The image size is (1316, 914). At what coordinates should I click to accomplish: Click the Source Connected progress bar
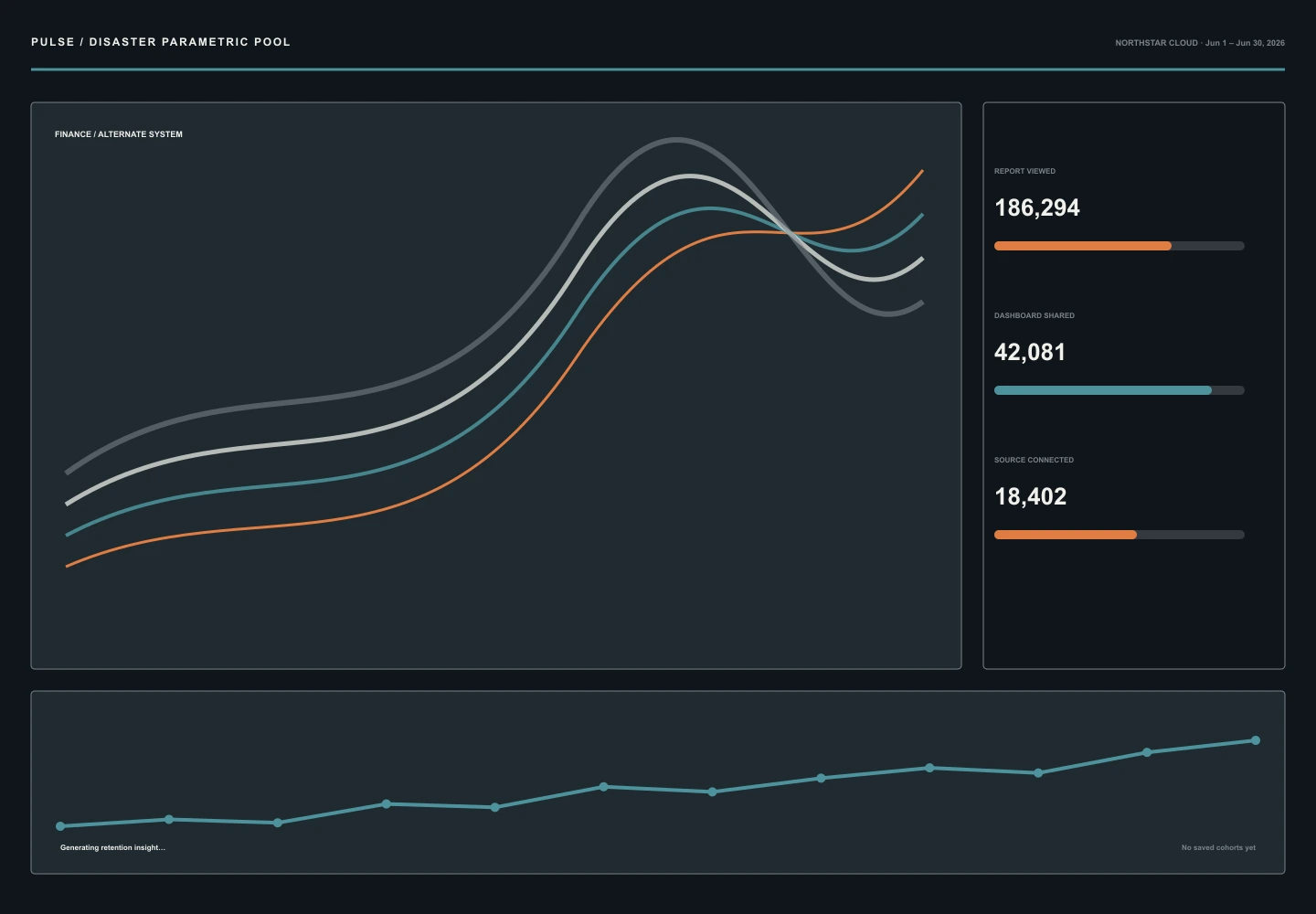[x=1119, y=535]
